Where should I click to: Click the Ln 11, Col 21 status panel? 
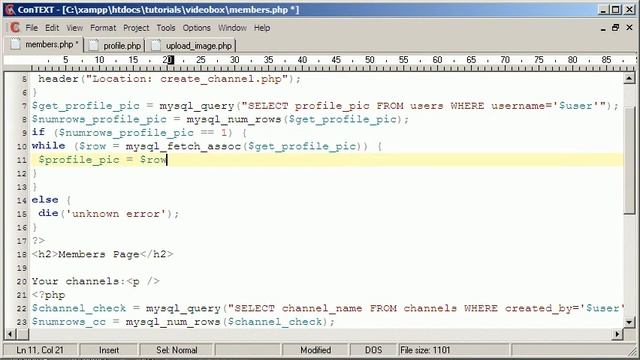pos(40,350)
